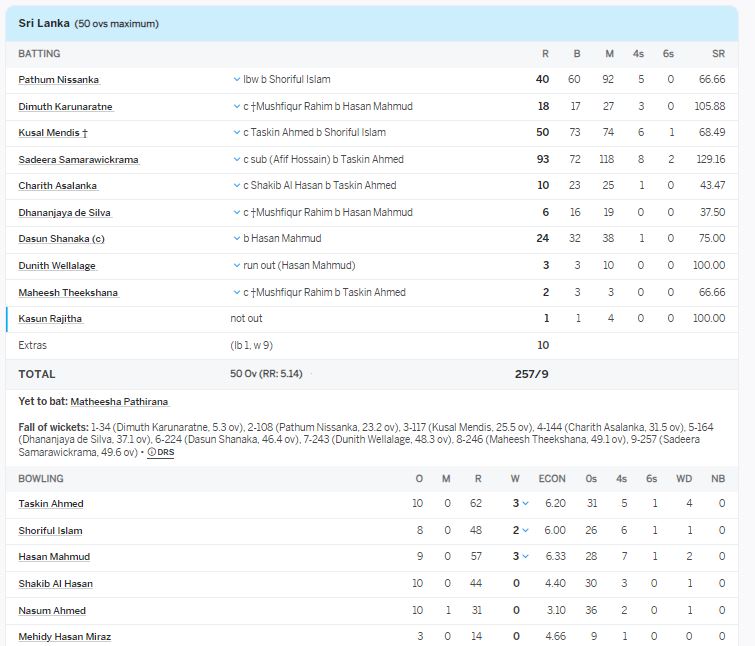
Task: Click the DRS info icon
Action: coord(160,452)
